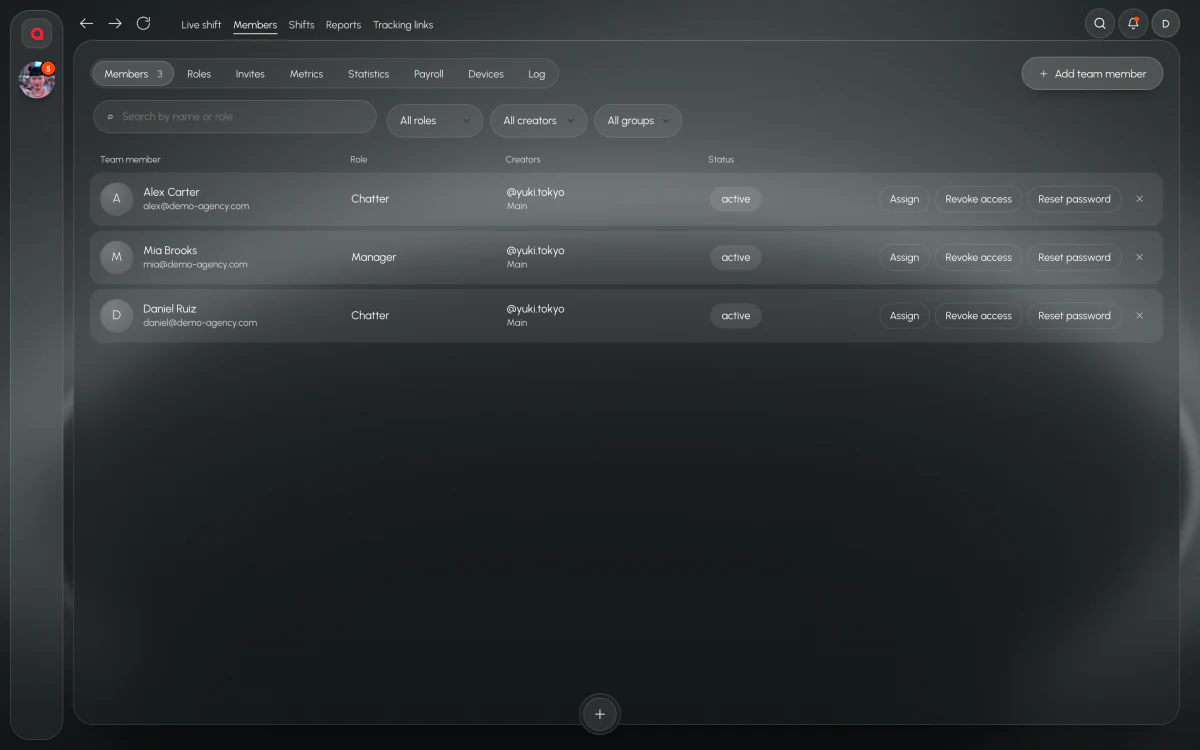The height and width of the screenshot is (750, 1200).
Task: Focus the Search by name or role field
Action: [x=235, y=117]
